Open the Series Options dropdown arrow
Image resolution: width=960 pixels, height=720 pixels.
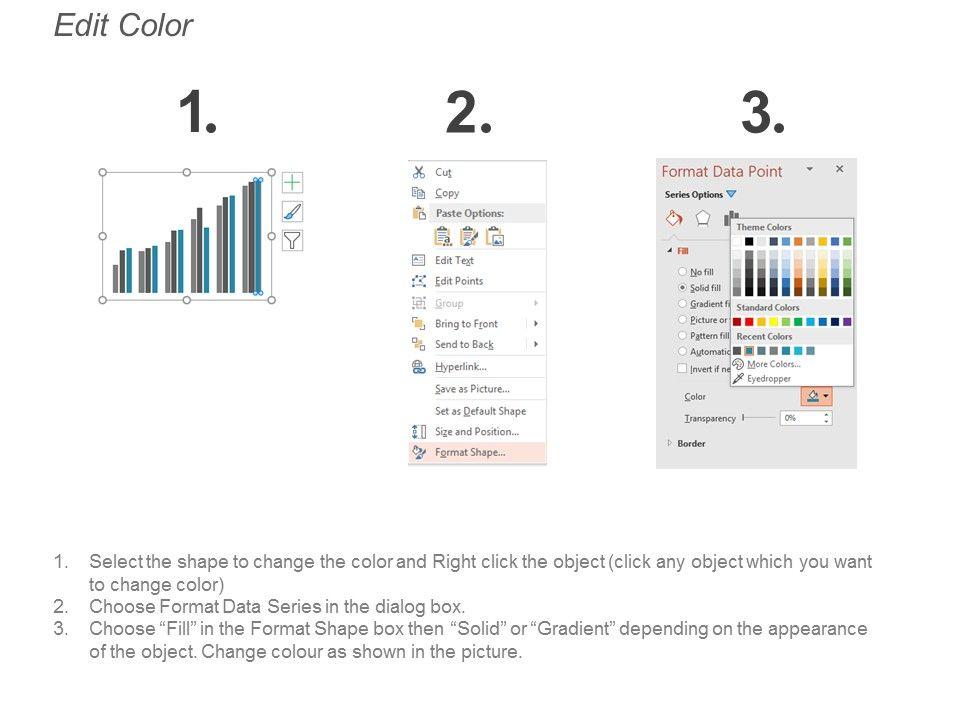coord(731,194)
